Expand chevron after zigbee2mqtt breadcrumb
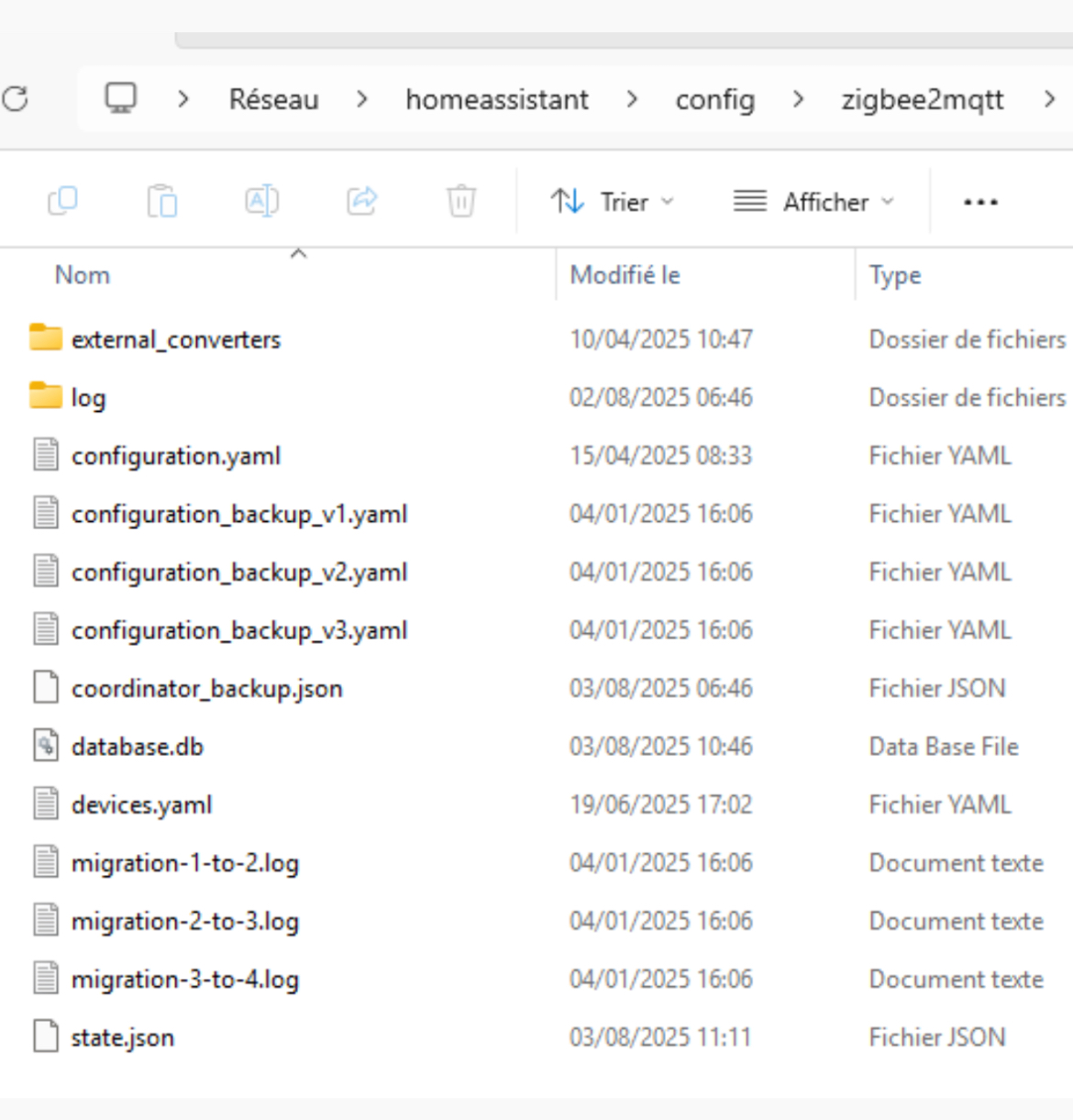 coord(1050,99)
